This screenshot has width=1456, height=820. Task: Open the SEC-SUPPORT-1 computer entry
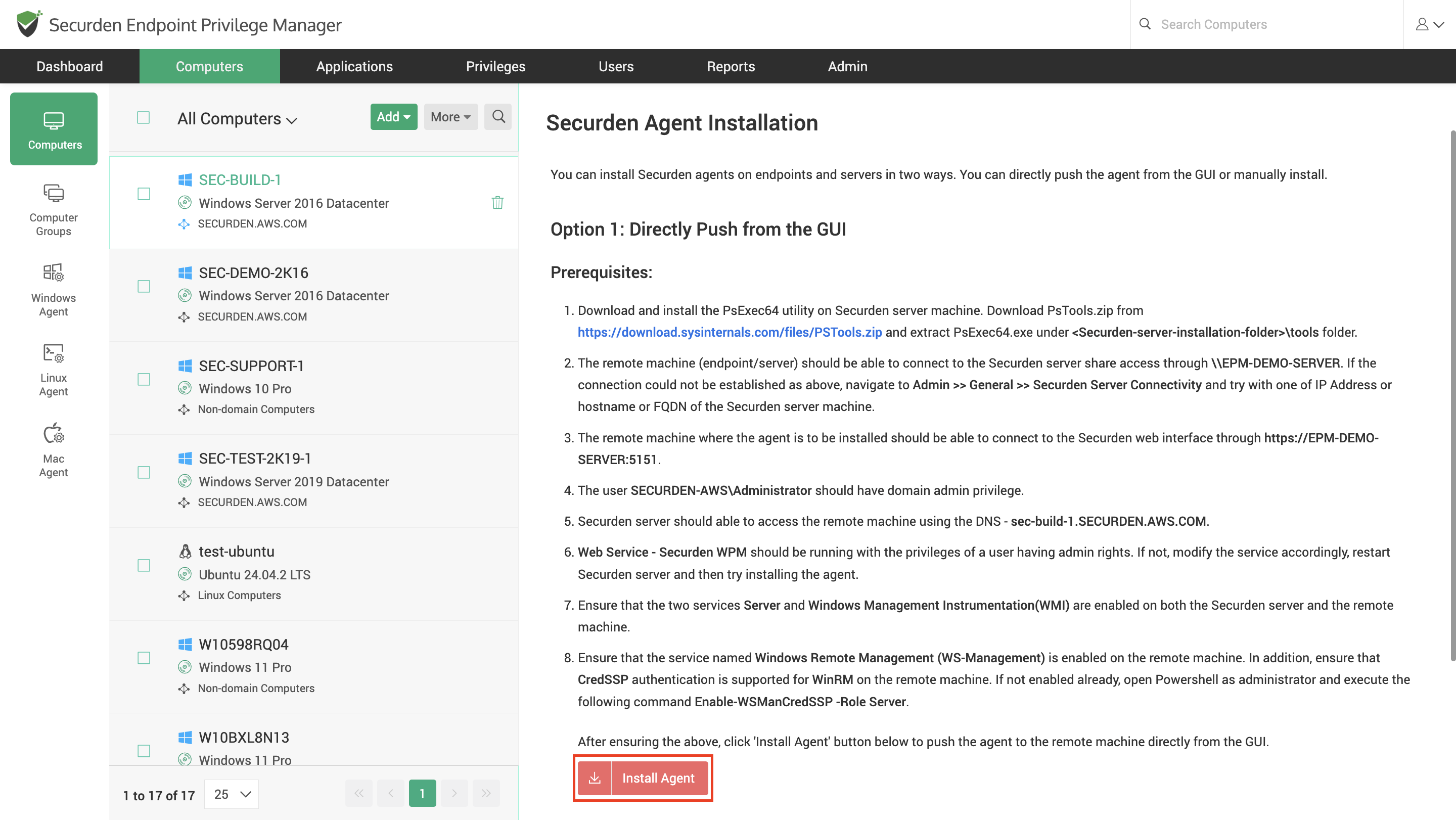313,388
